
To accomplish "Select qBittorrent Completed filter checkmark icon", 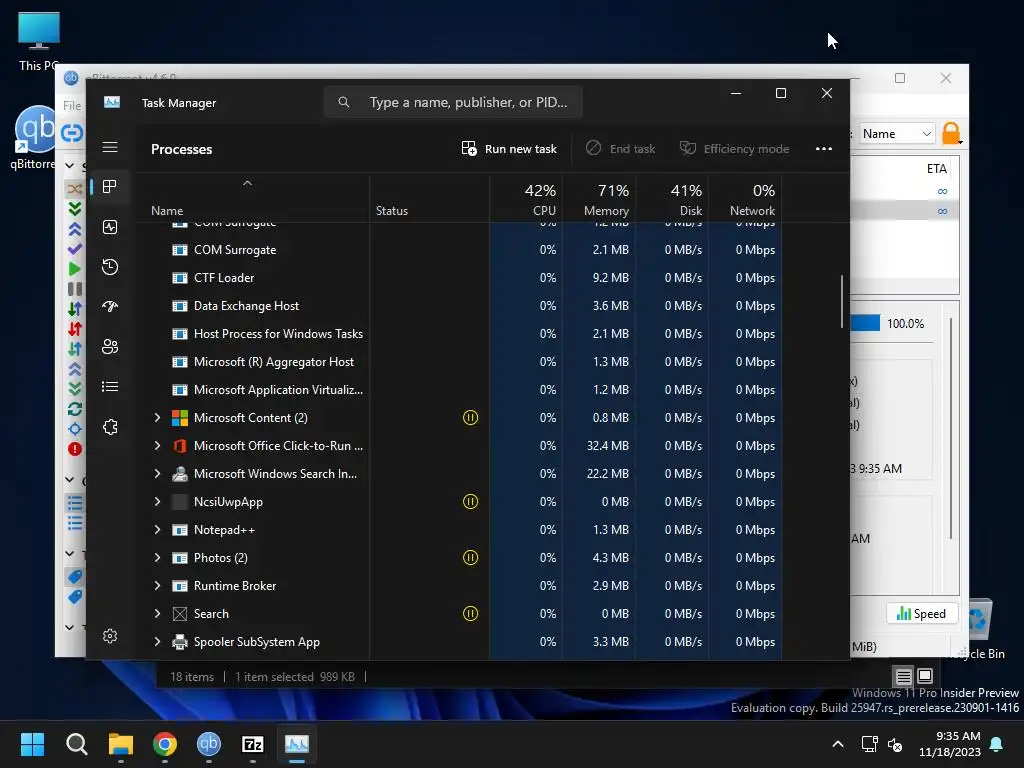I will tap(74, 249).
